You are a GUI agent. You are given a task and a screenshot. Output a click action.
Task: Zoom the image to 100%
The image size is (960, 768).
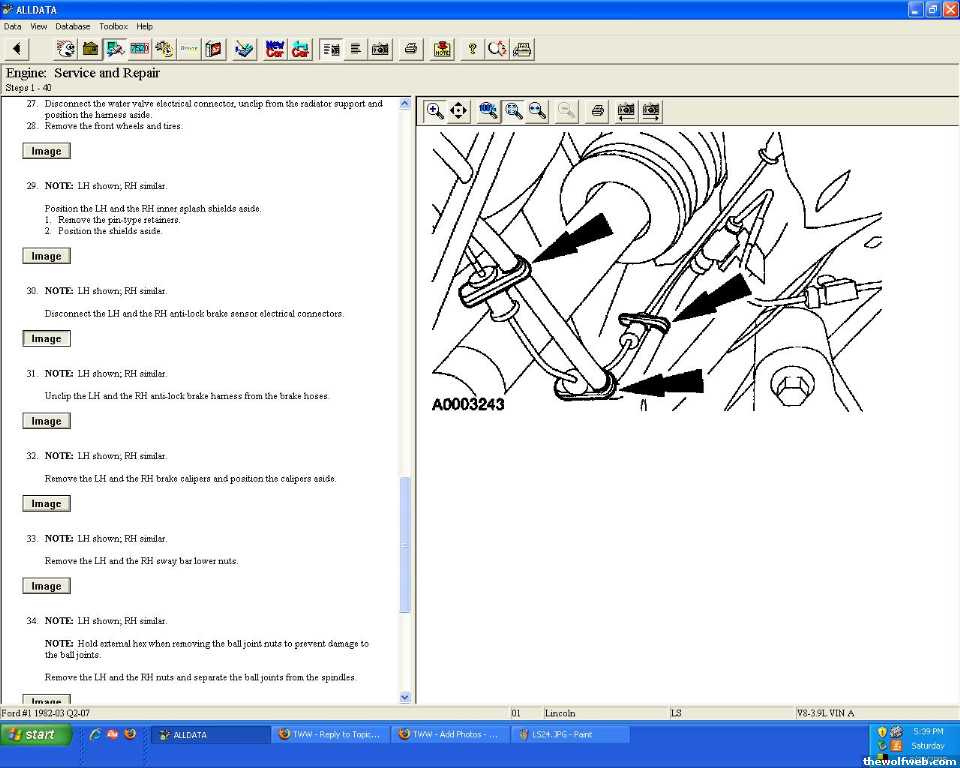click(489, 111)
